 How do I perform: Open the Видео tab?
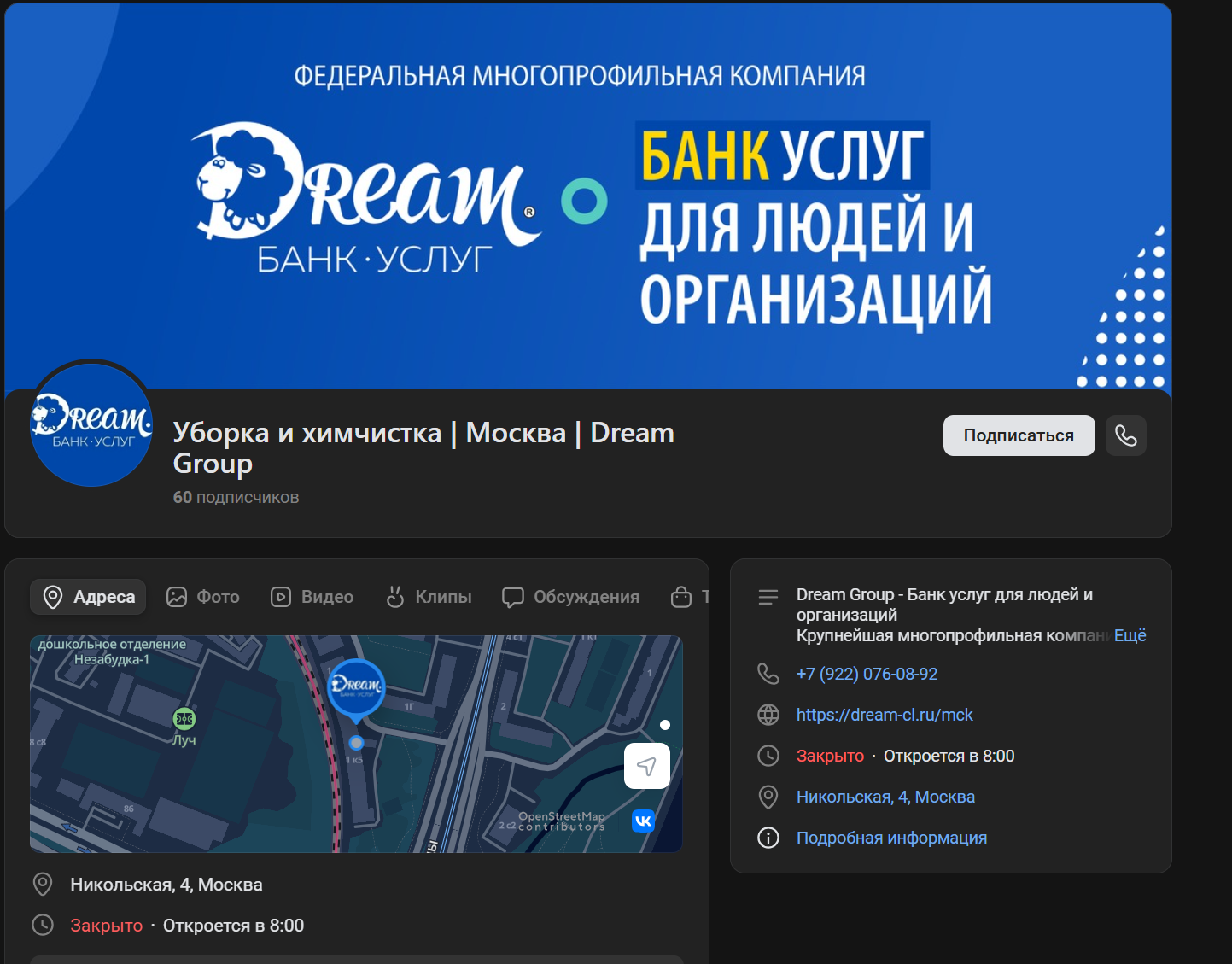pyautogui.click(x=312, y=597)
